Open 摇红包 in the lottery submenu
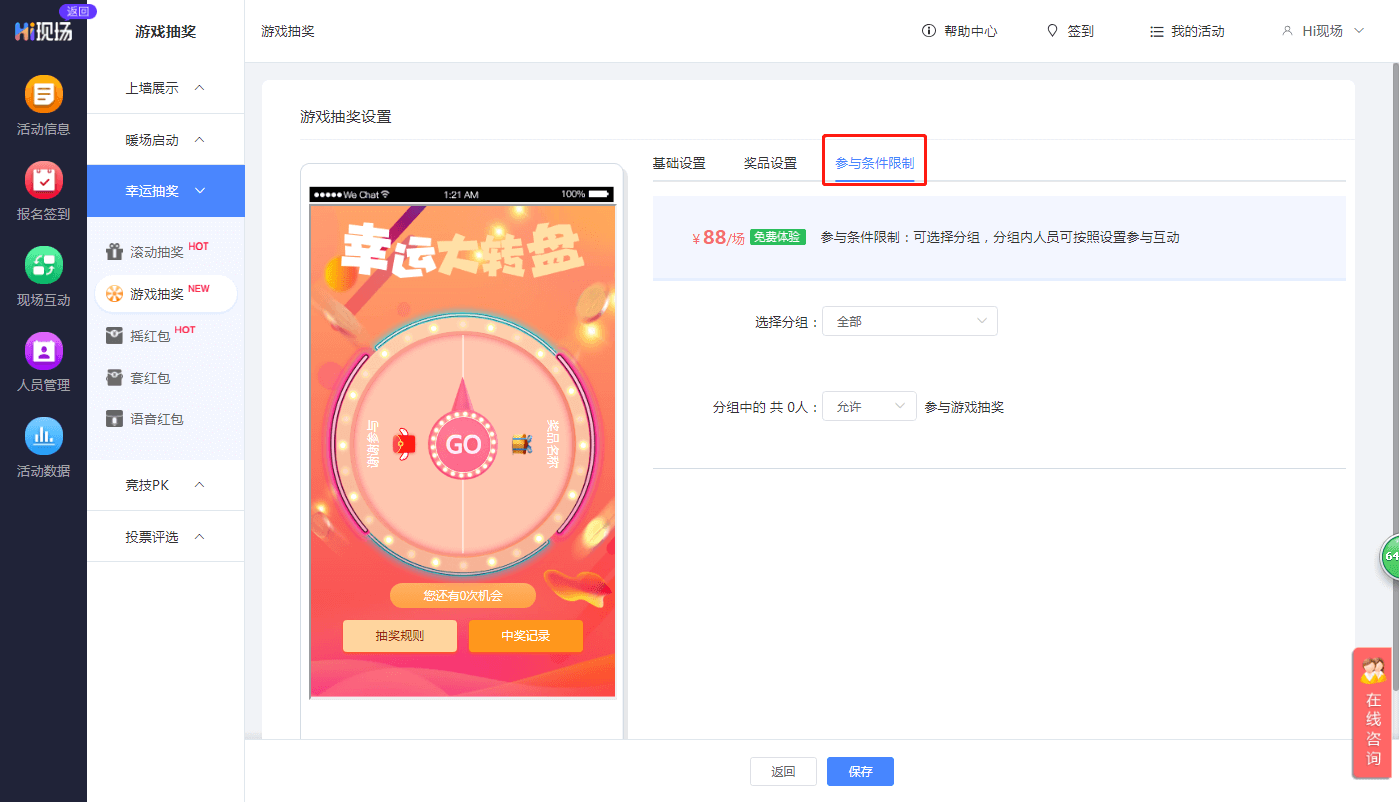1399x802 pixels. pos(150,336)
